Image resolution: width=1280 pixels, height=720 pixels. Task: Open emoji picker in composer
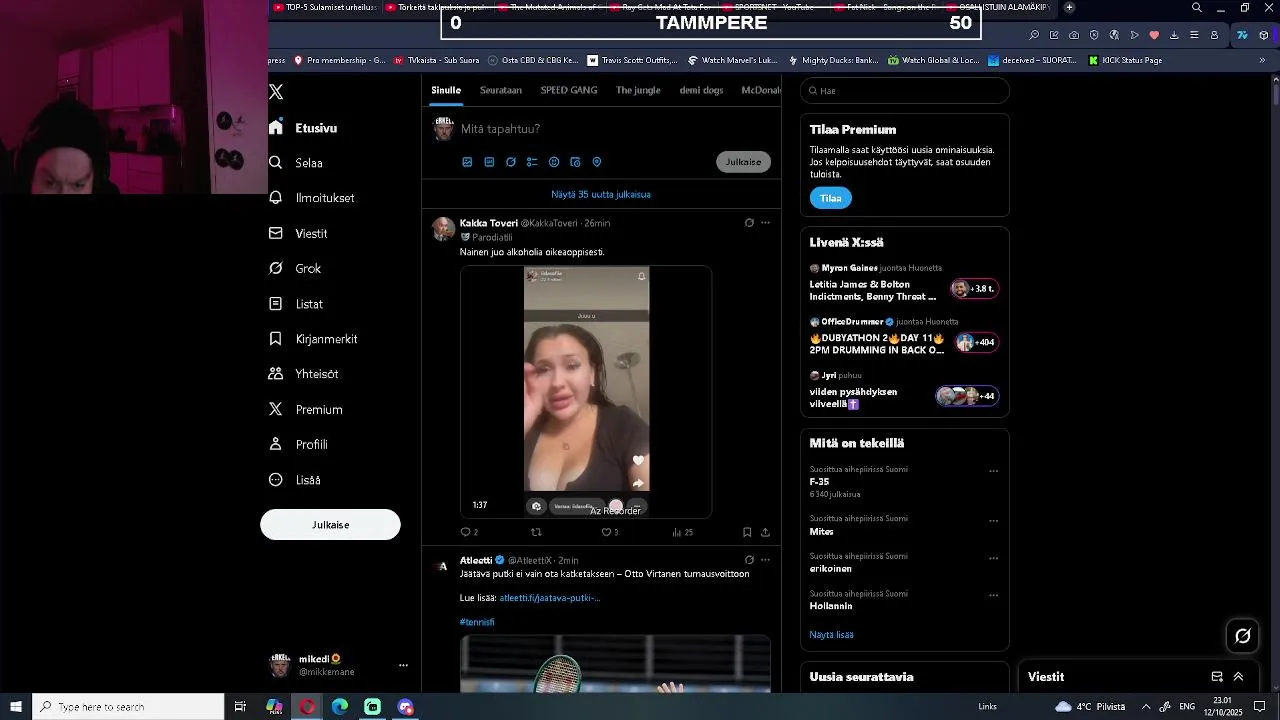point(554,162)
